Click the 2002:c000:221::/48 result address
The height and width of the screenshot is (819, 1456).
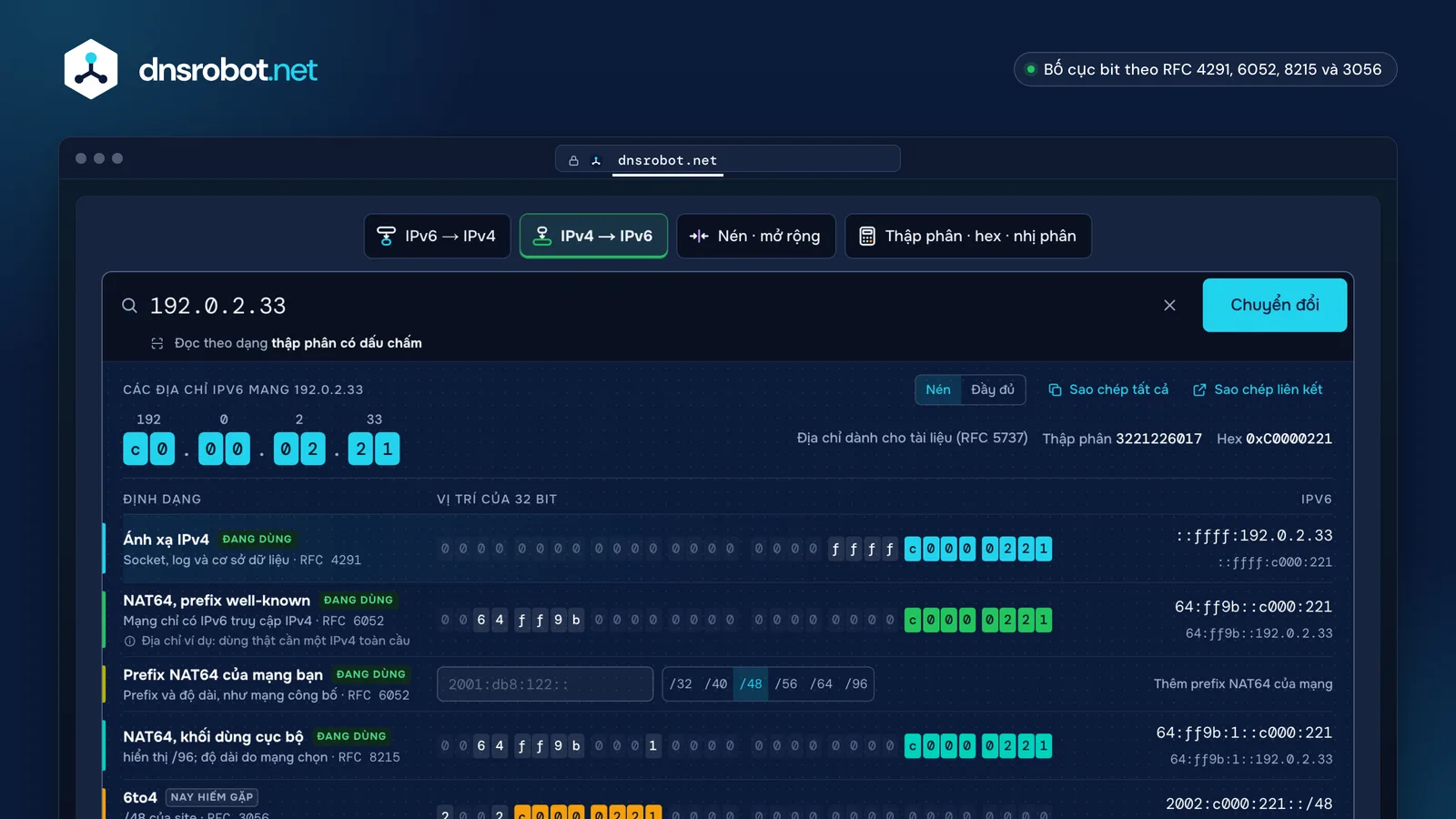(1249, 804)
